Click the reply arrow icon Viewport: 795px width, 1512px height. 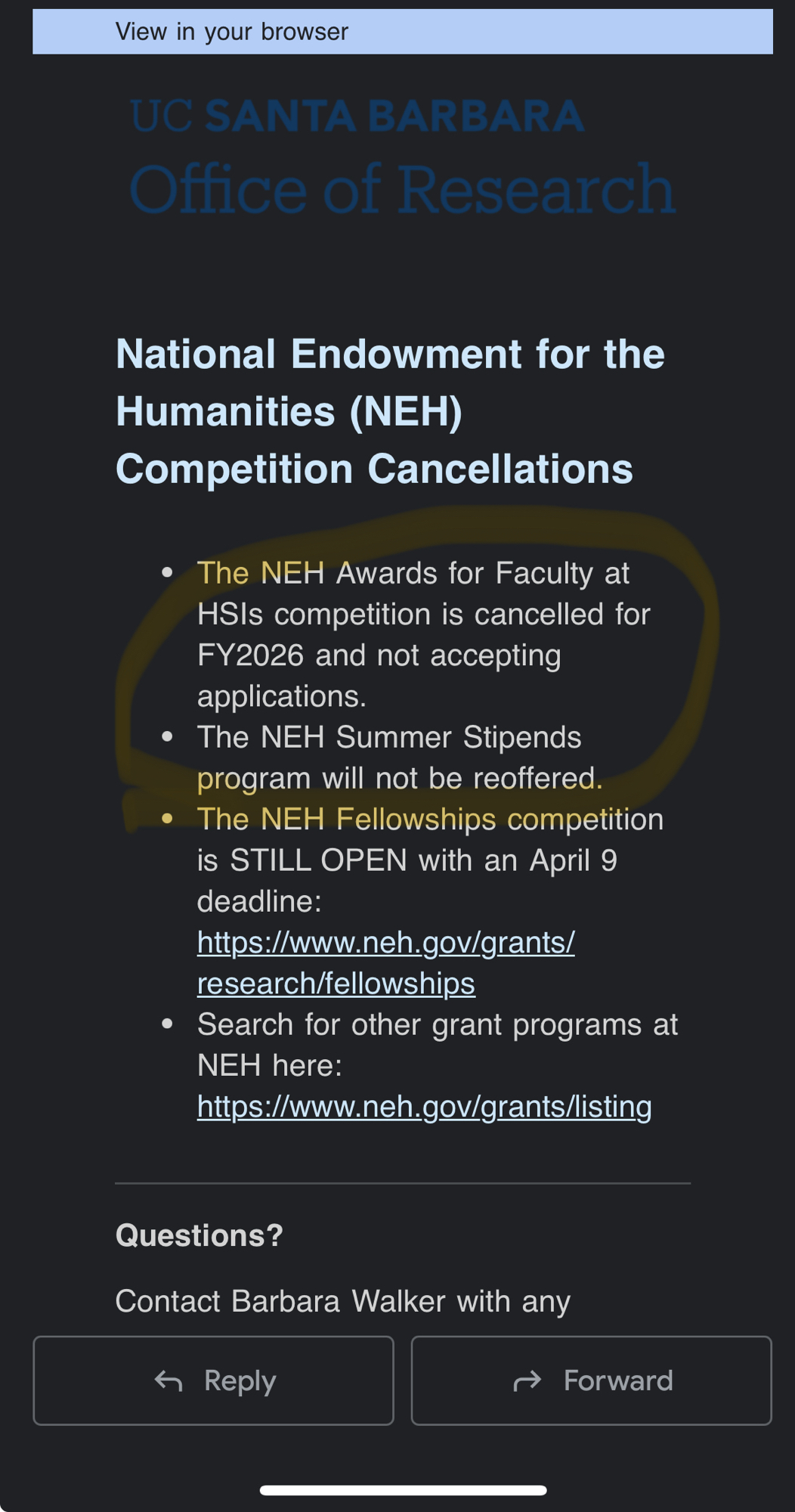coord(169,1381)
